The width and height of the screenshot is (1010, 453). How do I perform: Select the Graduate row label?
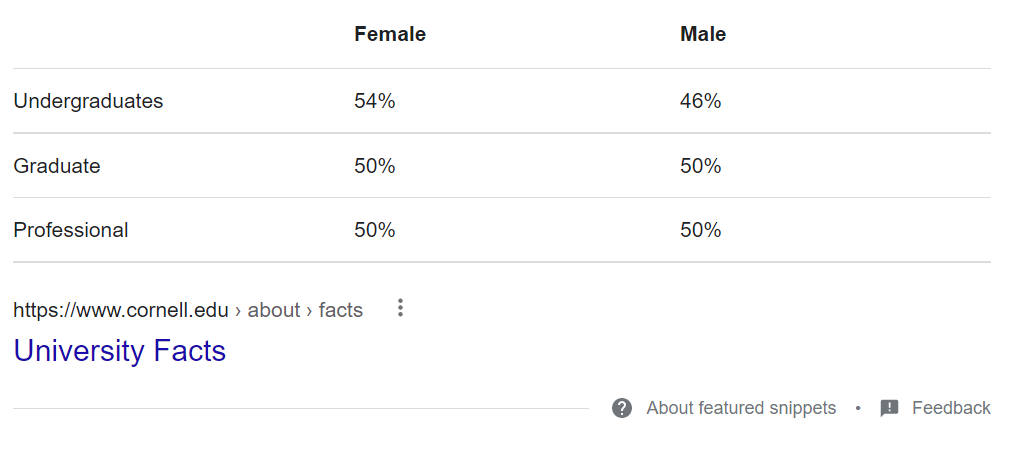click(57, 166)
